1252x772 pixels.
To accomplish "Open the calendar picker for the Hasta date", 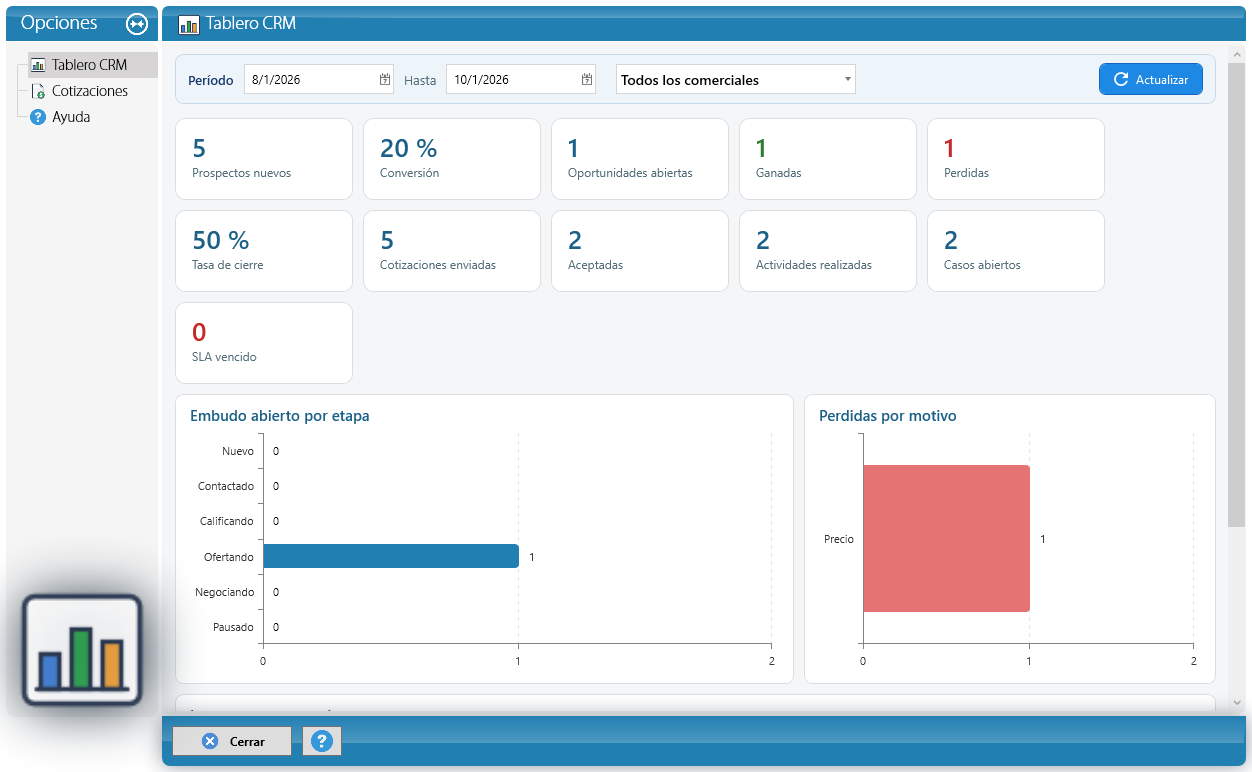I will (x=587, y=80).
